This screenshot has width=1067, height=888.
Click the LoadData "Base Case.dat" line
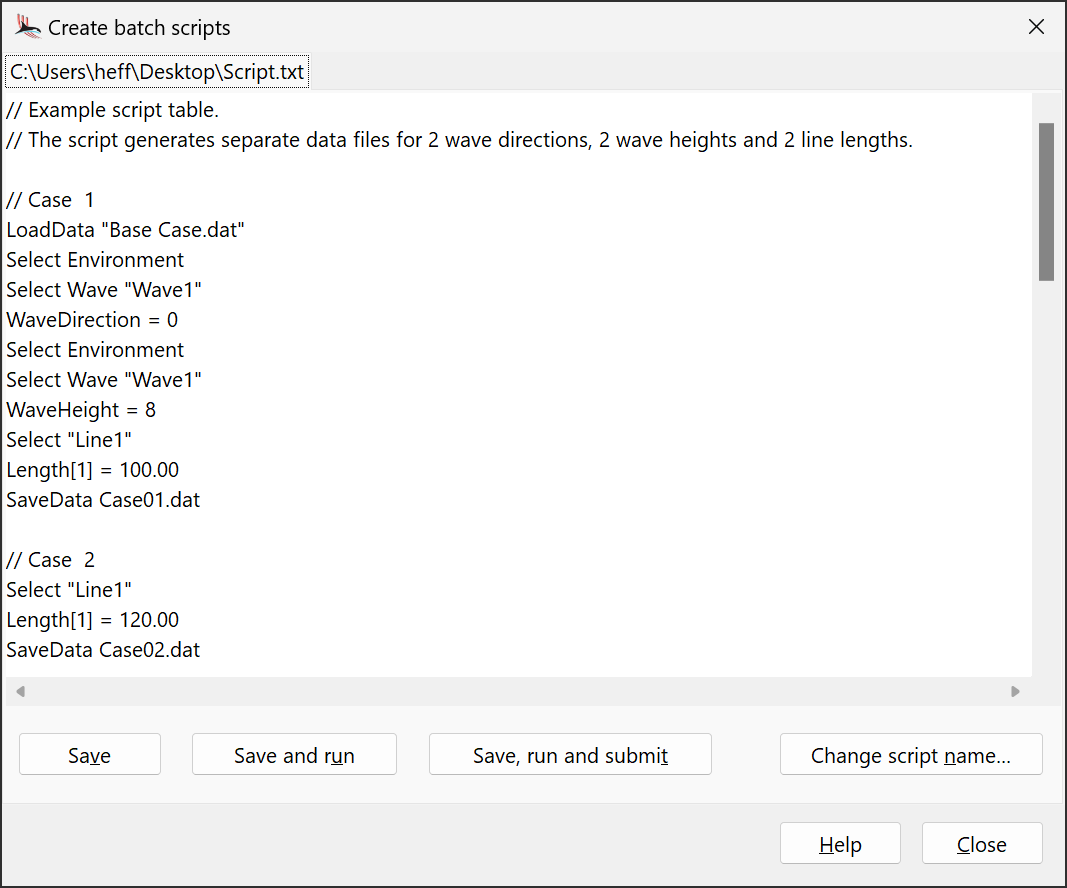126,230
